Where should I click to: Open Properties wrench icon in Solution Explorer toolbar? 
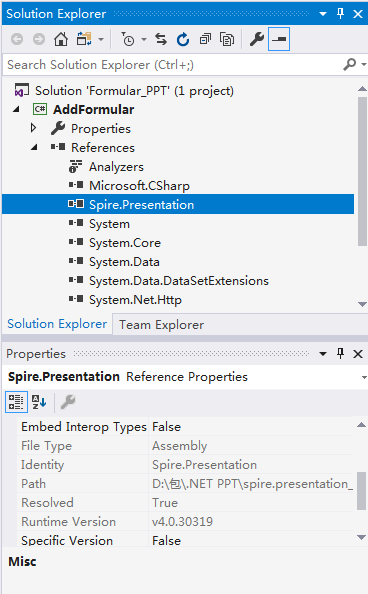[x=257, y=39]
